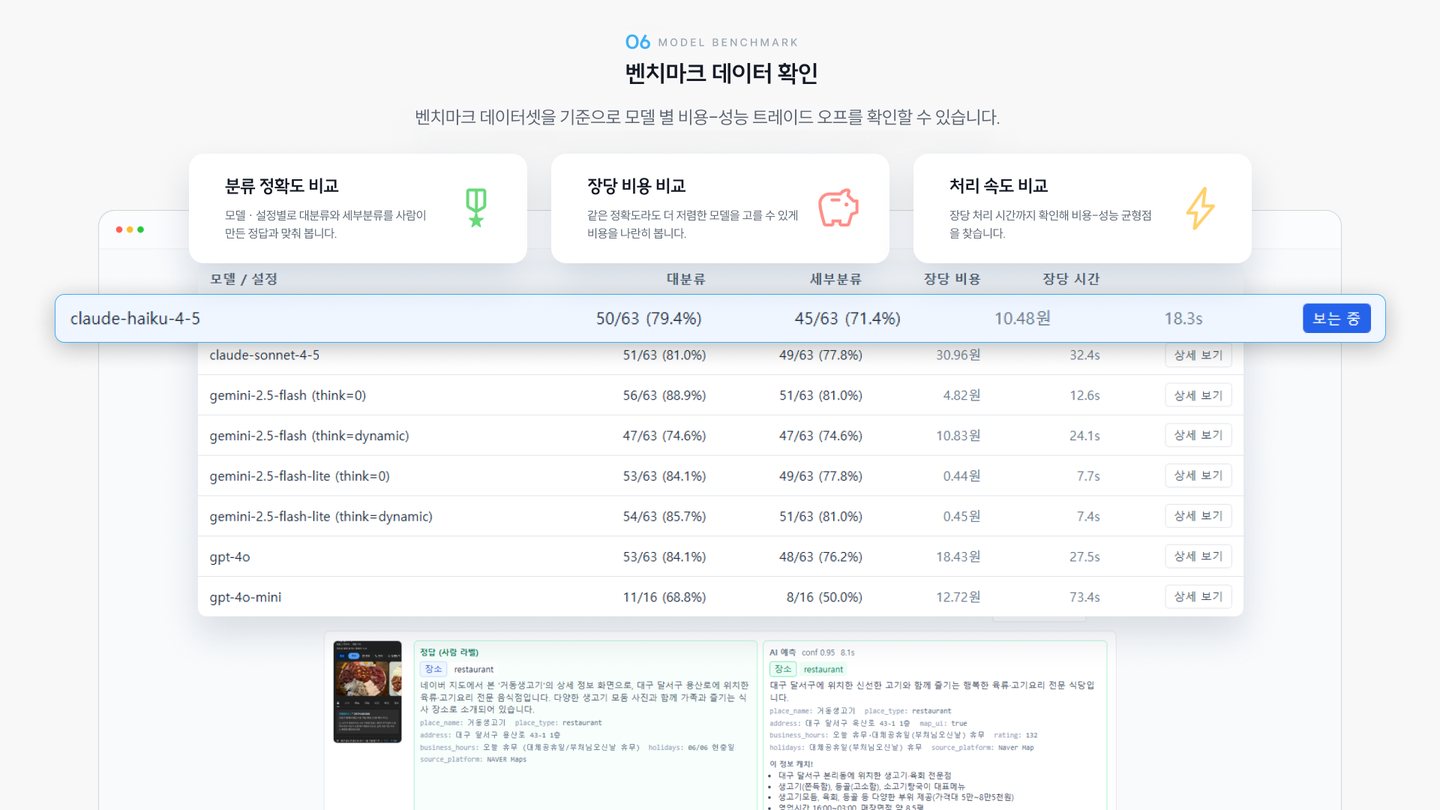Select the claude-sonnet-4-5 model name
The width and height of the screenshot is (1440, 810).
pos(265,355)
